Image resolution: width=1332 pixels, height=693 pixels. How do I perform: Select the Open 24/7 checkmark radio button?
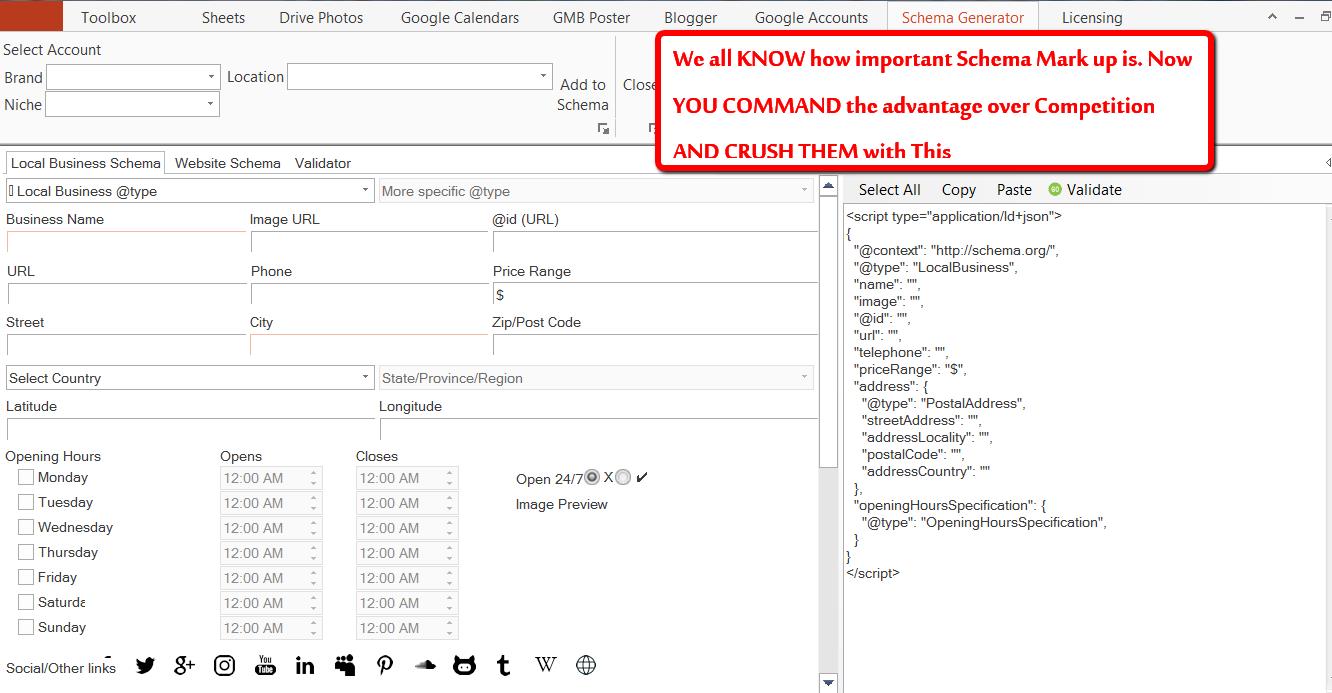click(x=623, y=477)
